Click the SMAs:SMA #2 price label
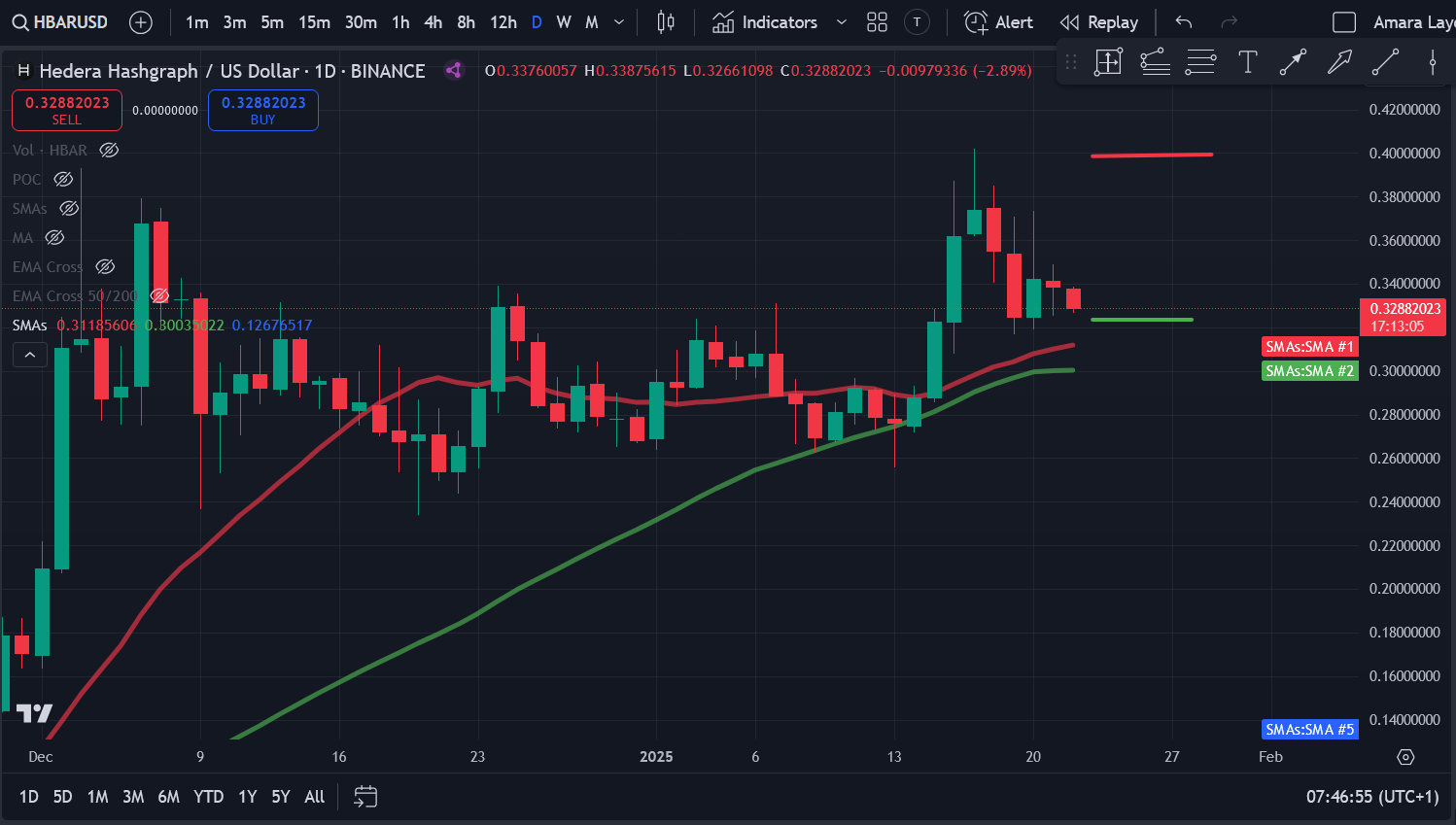1456x825 pixels. [x=1309, y=371]
